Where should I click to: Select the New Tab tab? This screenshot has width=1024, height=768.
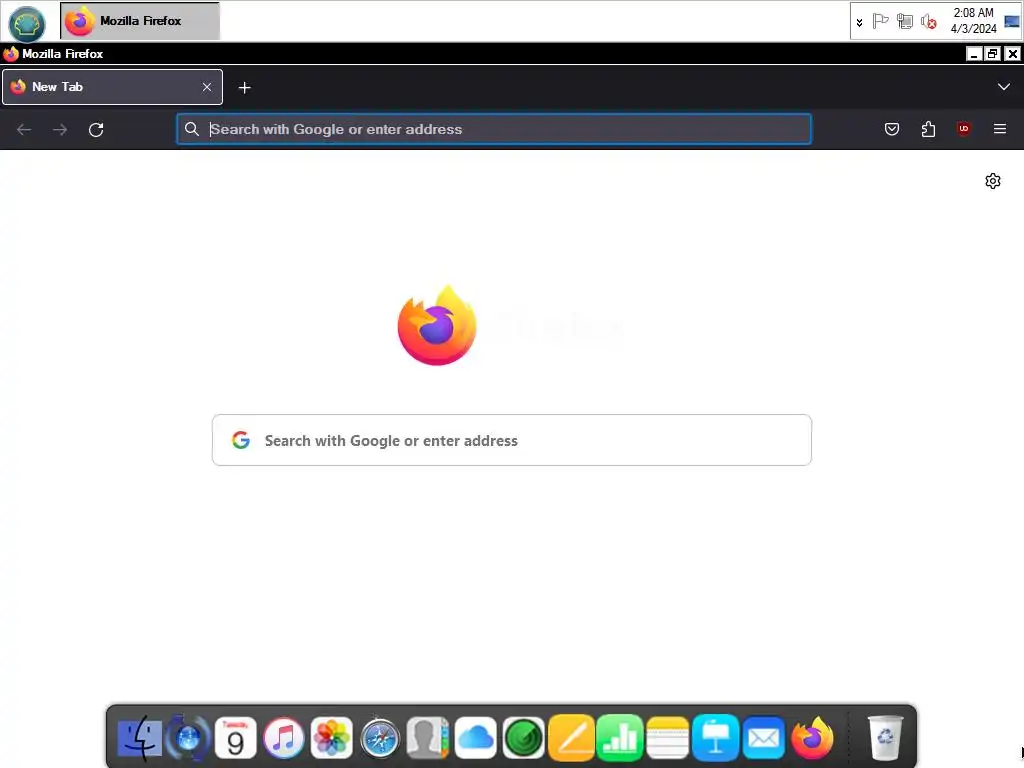tap(112, 87)
